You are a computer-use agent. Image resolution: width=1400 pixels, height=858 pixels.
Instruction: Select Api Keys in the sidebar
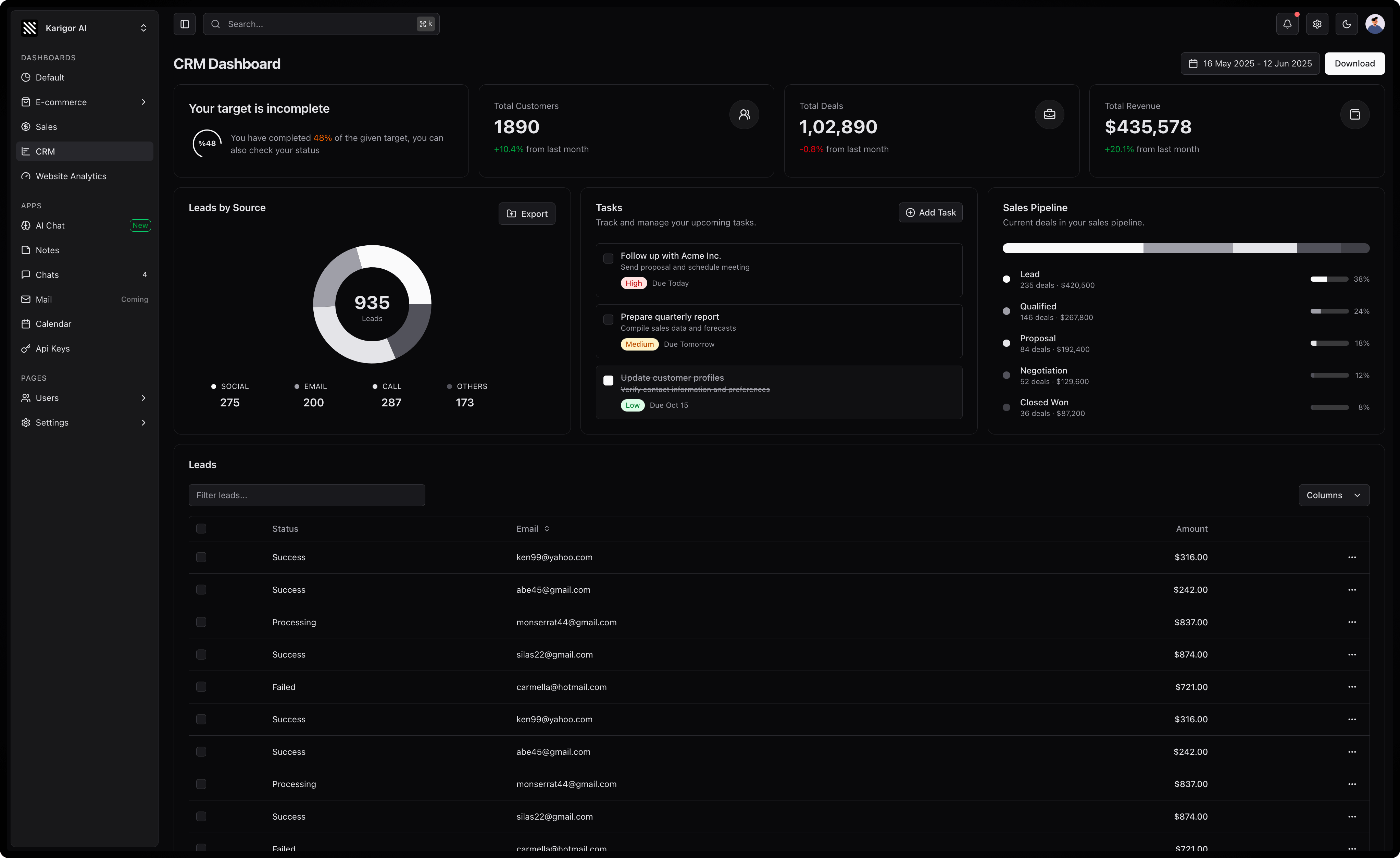[x=52, y=348]
